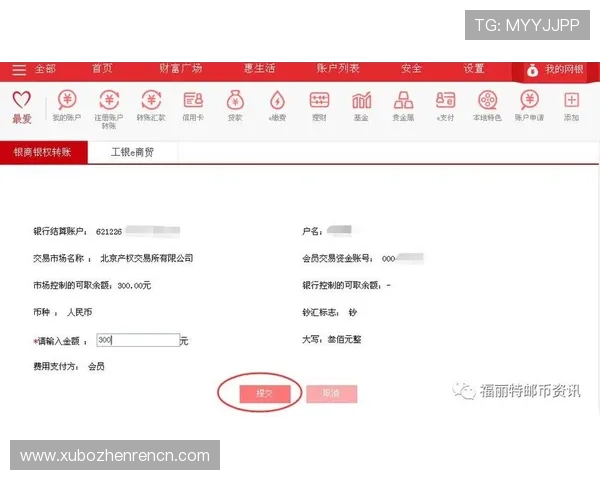Click the 添加 add shortcut icon
The width and height of the screenshot is (600, 480).
[x=571, y=100]
